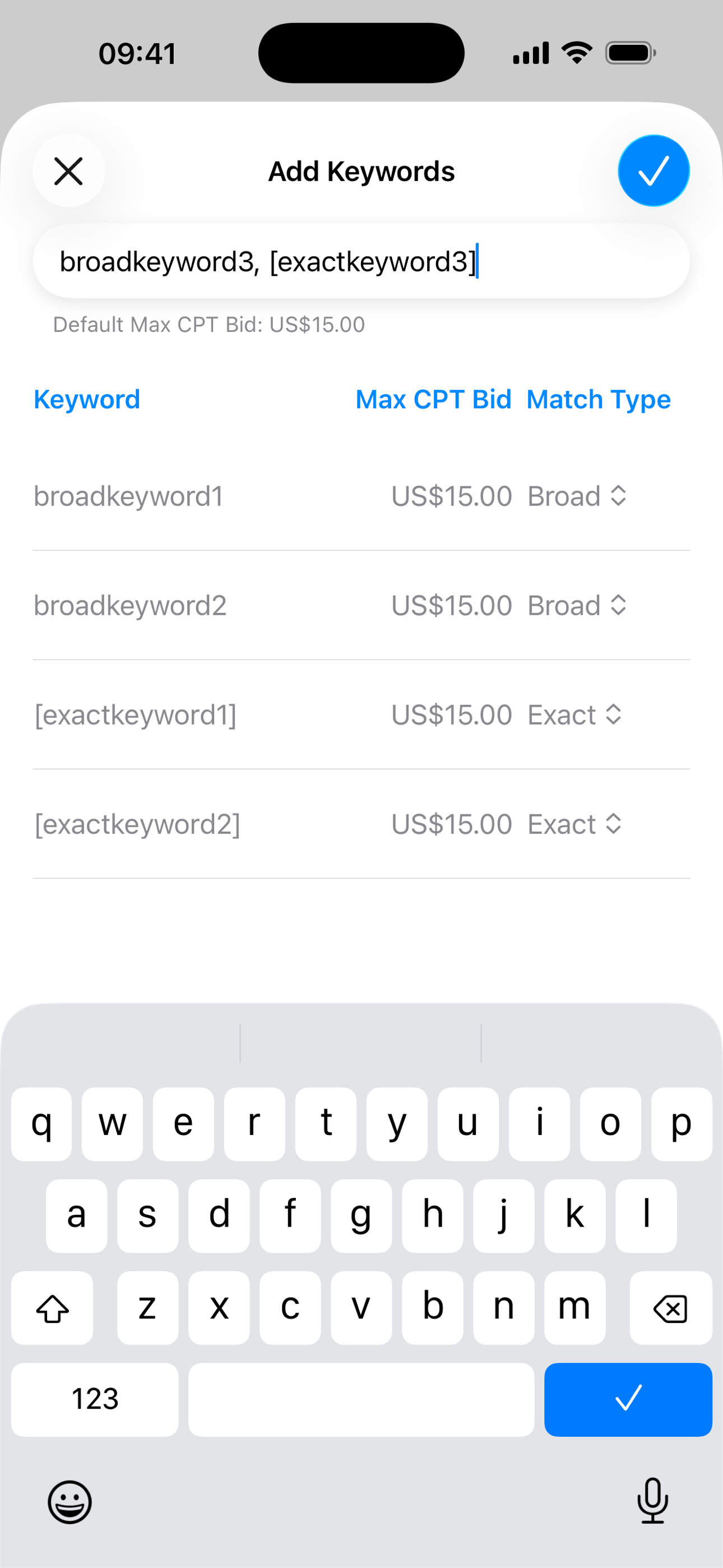The width and height of the screenshot is (723, 1568).
Task: Change match type of [exactkeyword1]
Action: coord(574,714)
